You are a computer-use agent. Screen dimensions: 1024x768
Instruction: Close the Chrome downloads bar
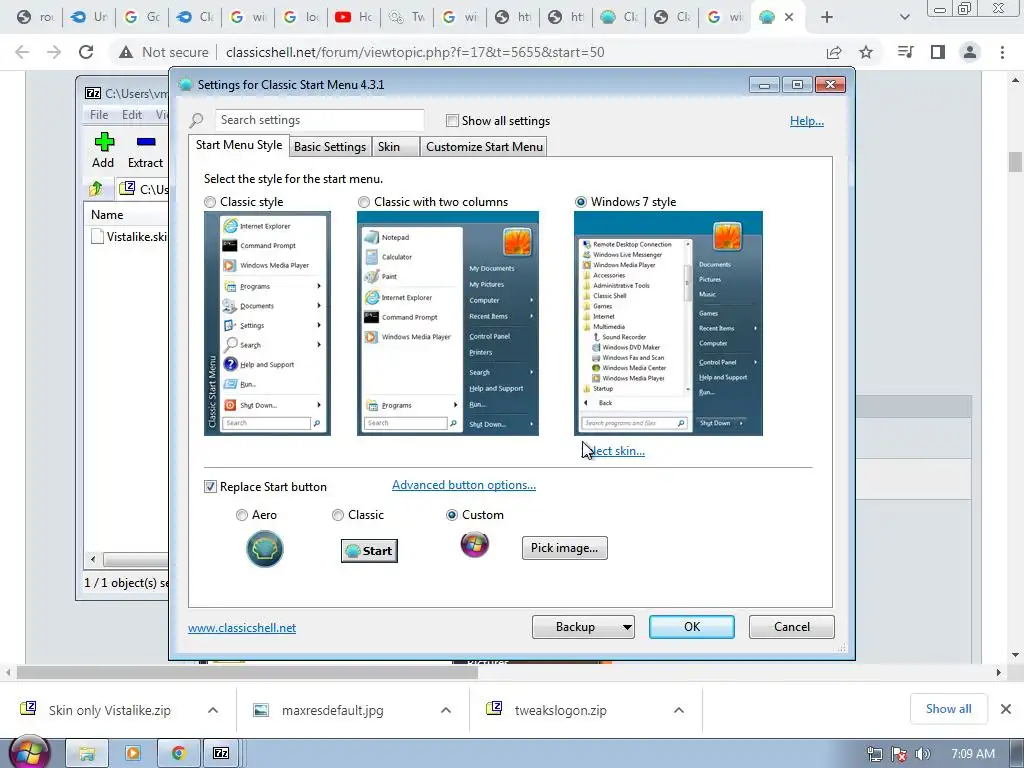tap(1006, 709)
